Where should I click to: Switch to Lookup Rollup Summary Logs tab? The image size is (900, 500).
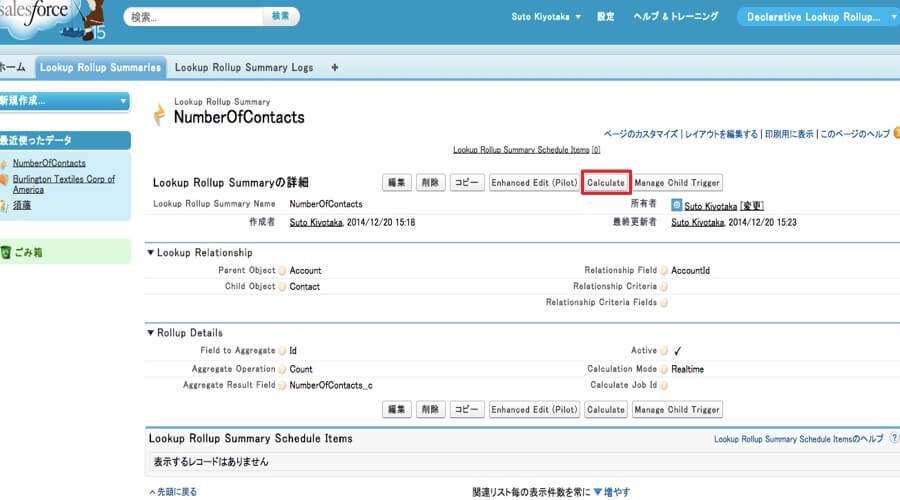[x=244, y=68]
